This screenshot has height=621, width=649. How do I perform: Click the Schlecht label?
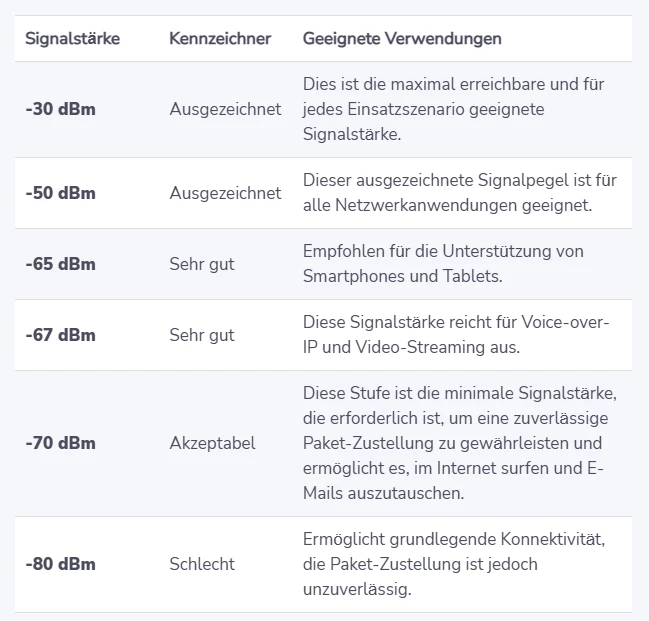coord(202,564)
